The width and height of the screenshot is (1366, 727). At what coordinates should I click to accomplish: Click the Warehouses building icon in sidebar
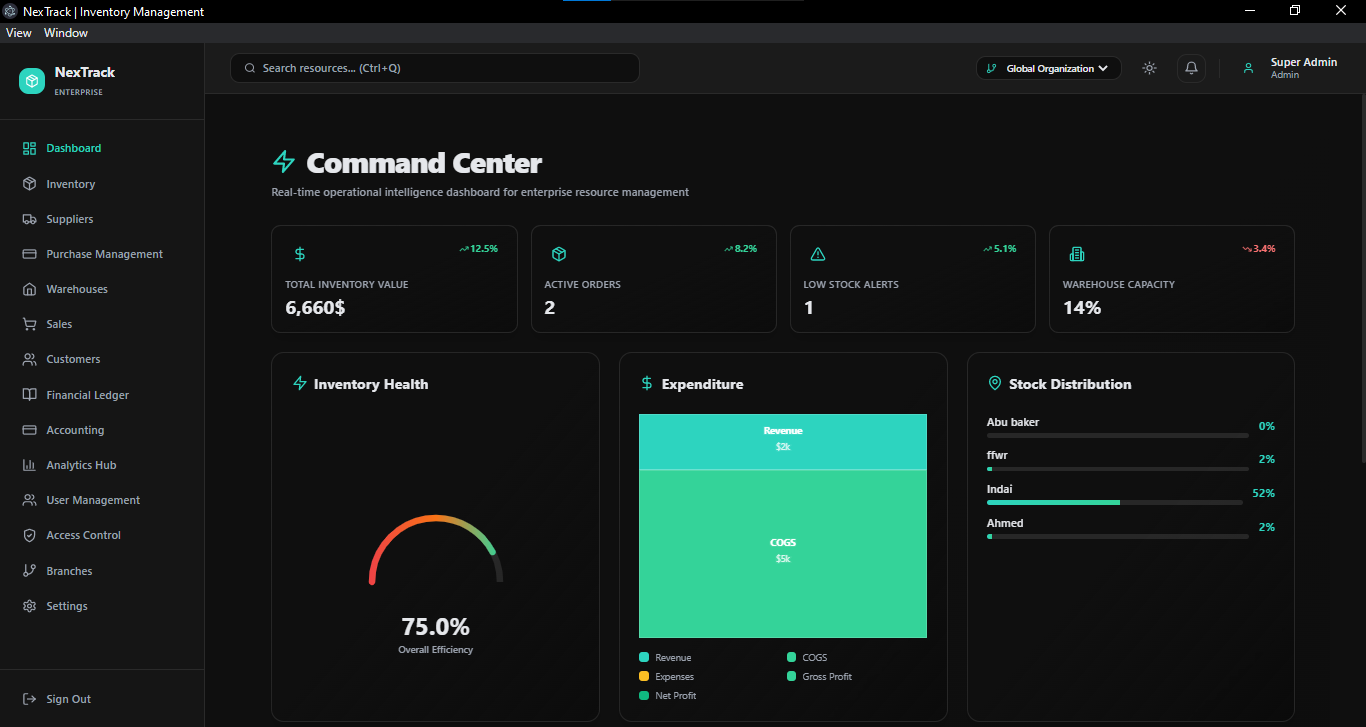coord(29,289)
